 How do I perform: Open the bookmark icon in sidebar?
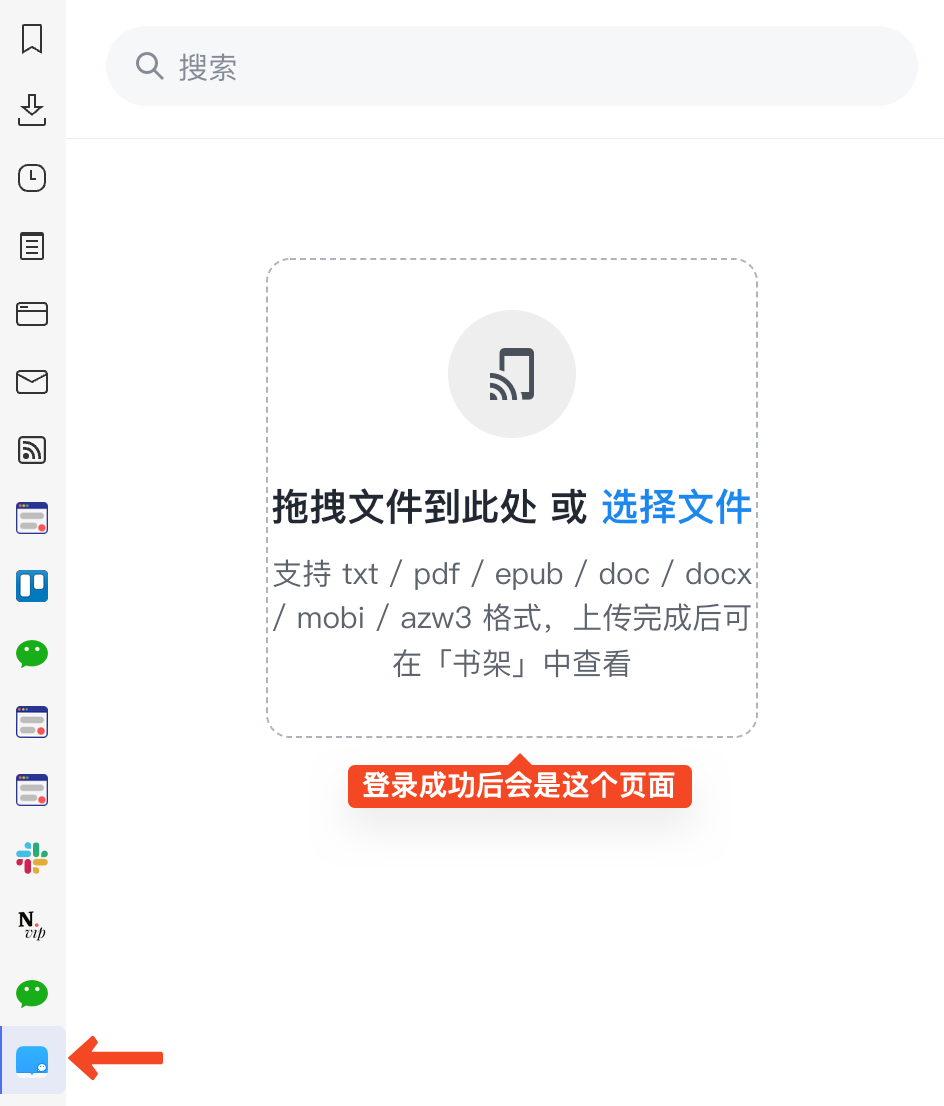pos(32,39)
